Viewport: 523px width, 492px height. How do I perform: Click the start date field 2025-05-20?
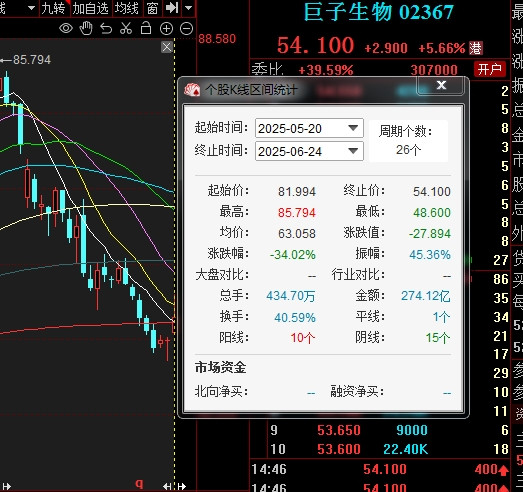pos(309,128)
